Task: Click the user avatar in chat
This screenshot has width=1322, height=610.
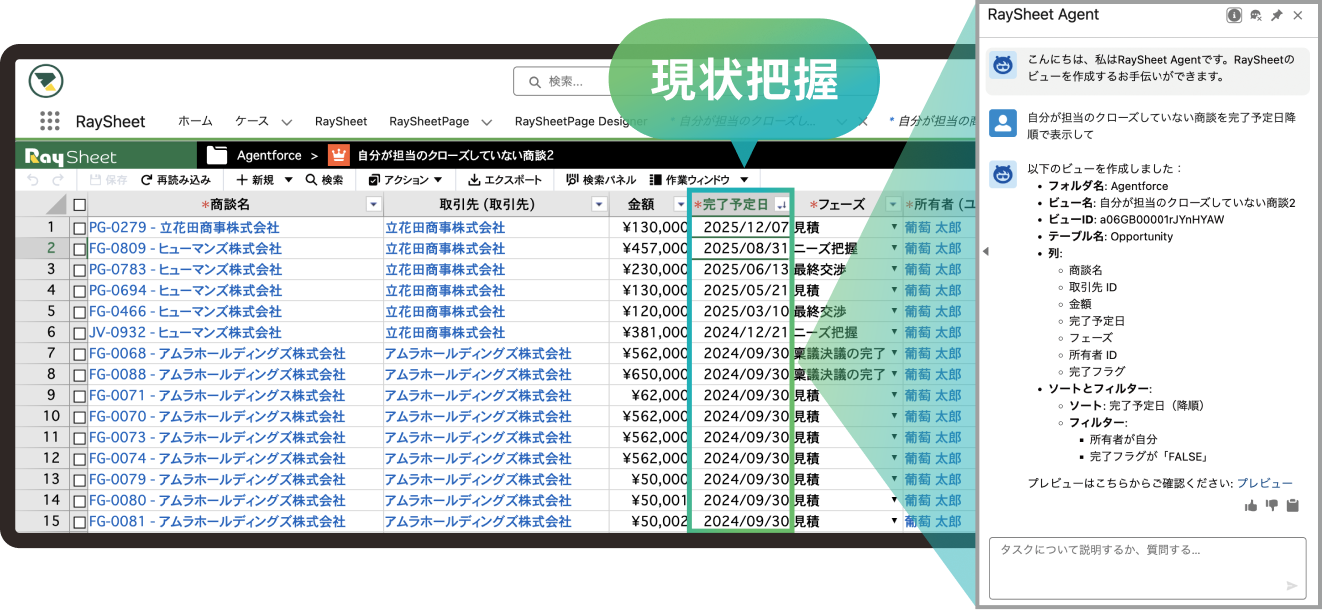Action: pos(1003,123)
